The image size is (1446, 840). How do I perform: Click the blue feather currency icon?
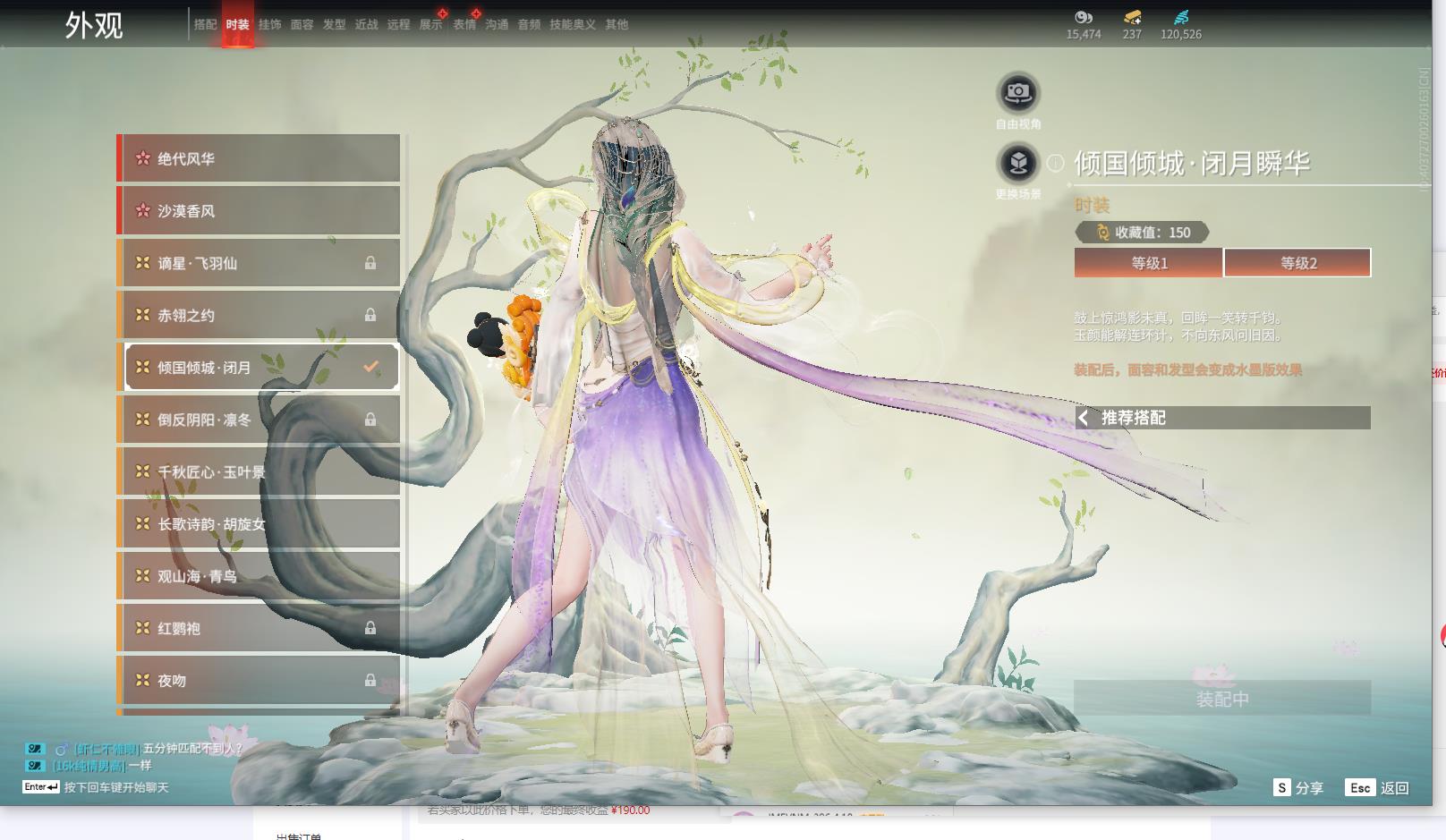point(1181,17)
